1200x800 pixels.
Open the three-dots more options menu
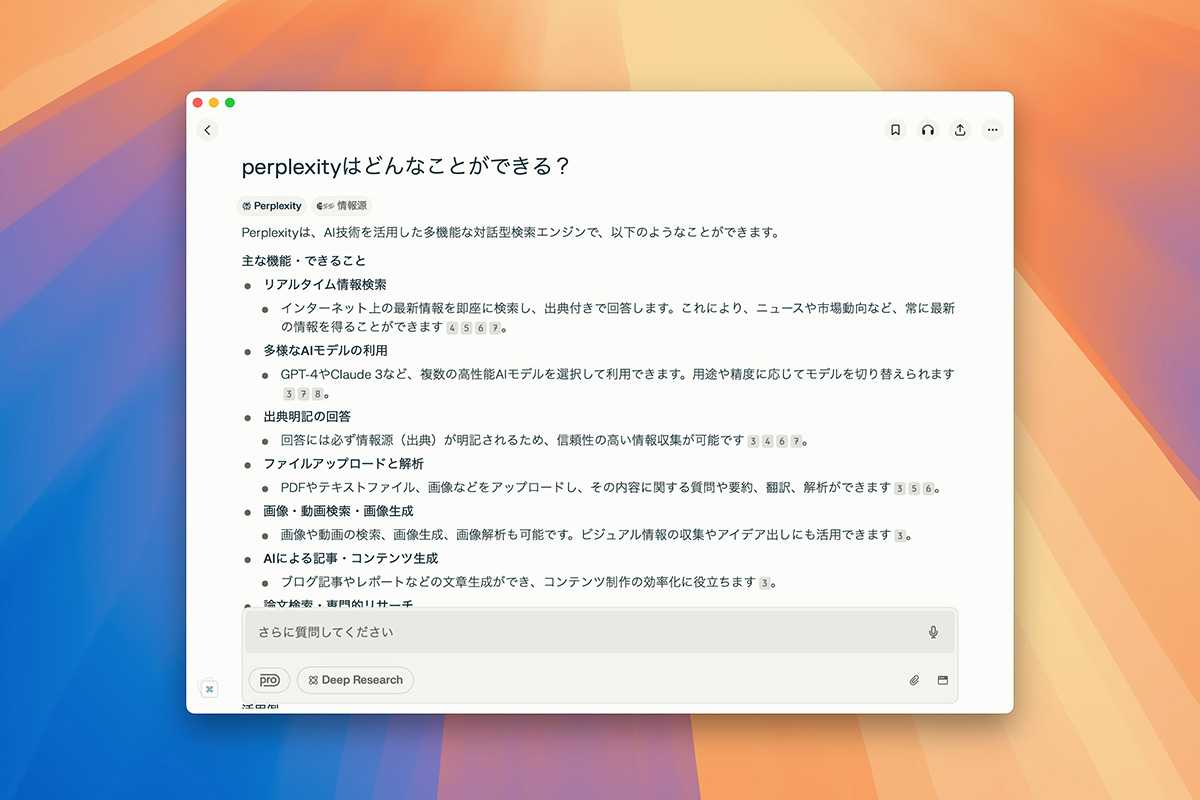(992, 130)
